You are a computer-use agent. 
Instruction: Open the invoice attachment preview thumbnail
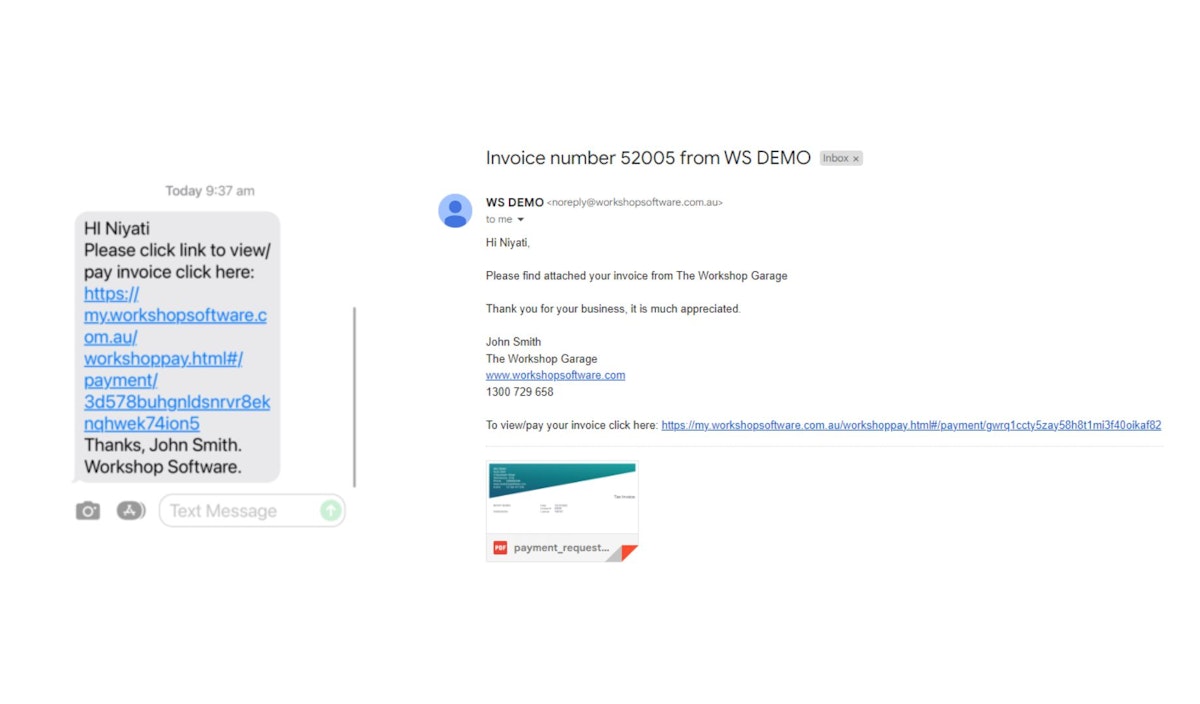pyautogui.click(x=562, y=498)
